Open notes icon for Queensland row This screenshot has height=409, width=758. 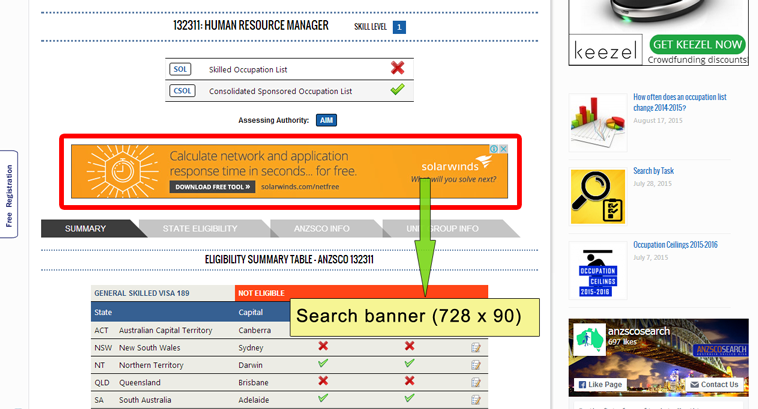coord(476,382)
